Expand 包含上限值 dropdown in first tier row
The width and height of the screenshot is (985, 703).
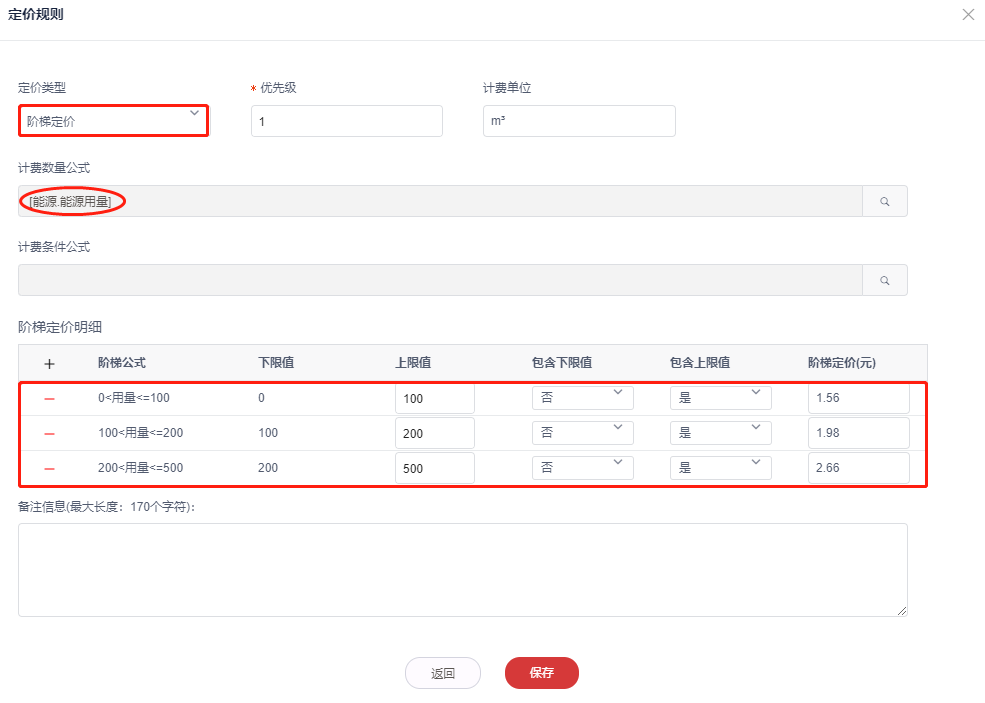(x=720, y=398)
